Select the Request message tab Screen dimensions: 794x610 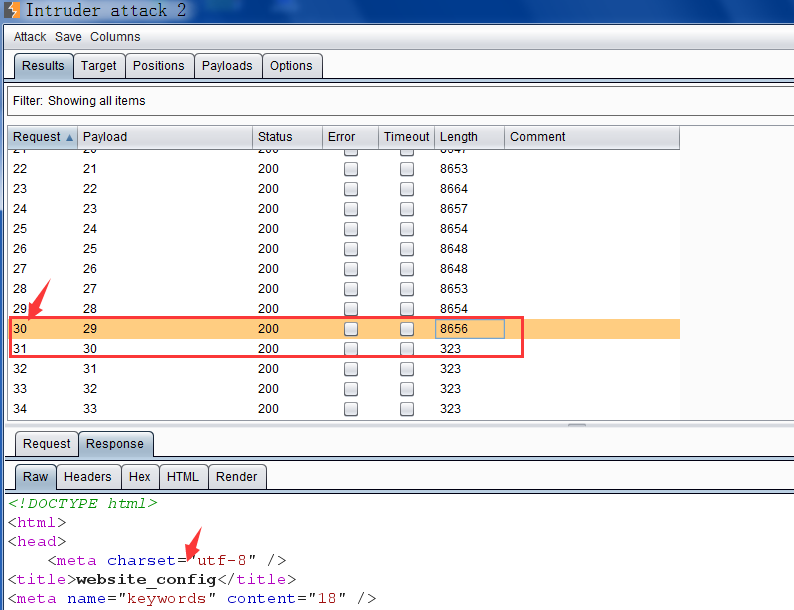tap(47, 444)
